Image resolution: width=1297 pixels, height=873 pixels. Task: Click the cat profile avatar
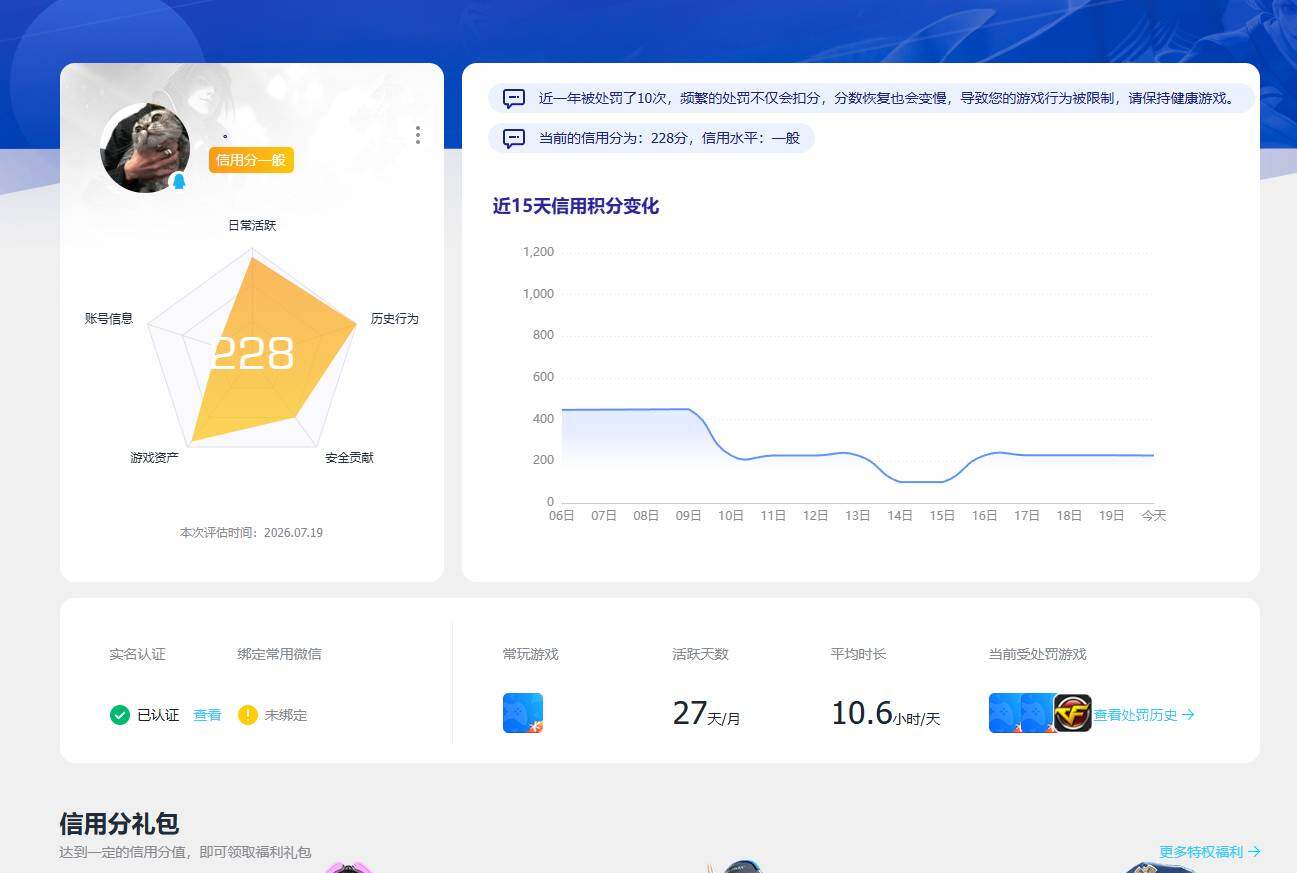coord(145,148)
